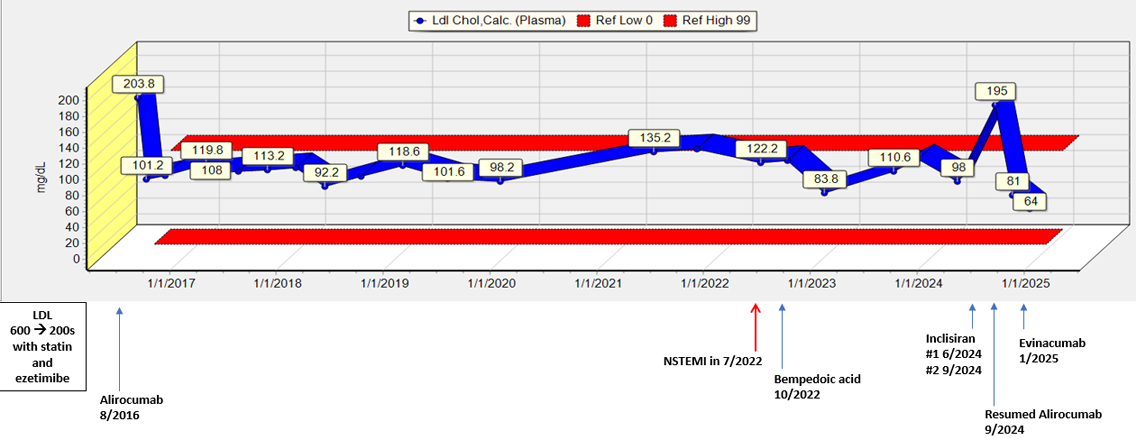This screenshot has width=1136, height=440.
Task: Select the Ref Low 0 red swatch
Action: click(588, 20)
